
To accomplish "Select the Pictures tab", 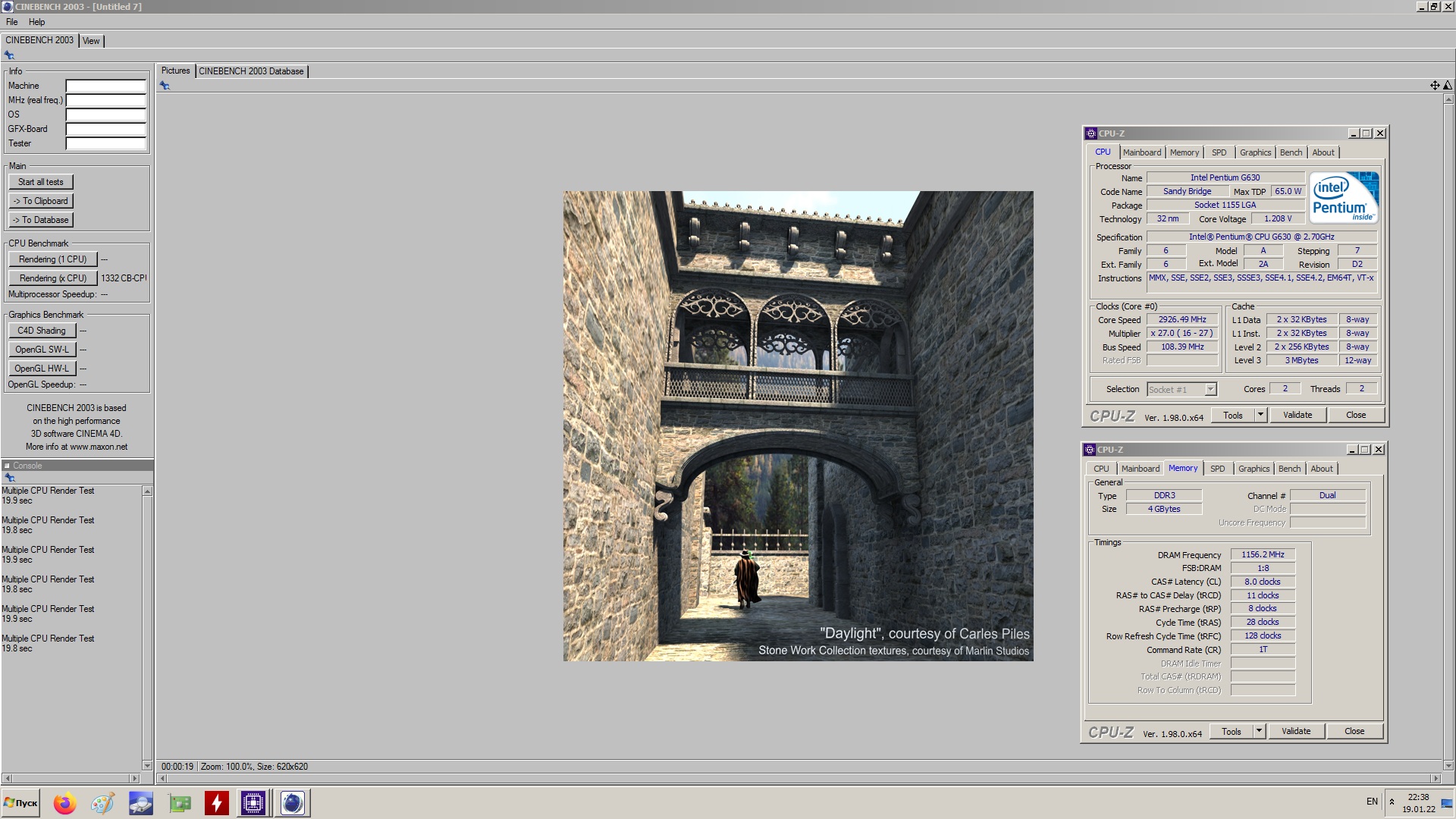I will tap(175, 71).
